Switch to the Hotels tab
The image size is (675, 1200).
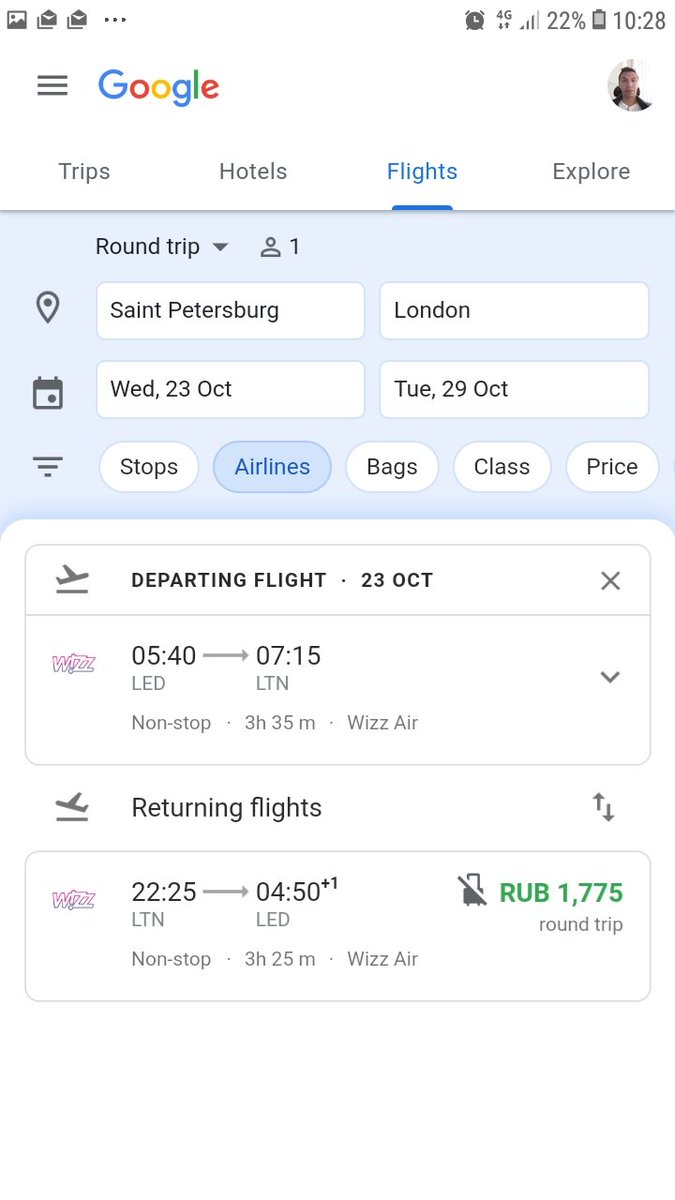[x=253, y=172]
